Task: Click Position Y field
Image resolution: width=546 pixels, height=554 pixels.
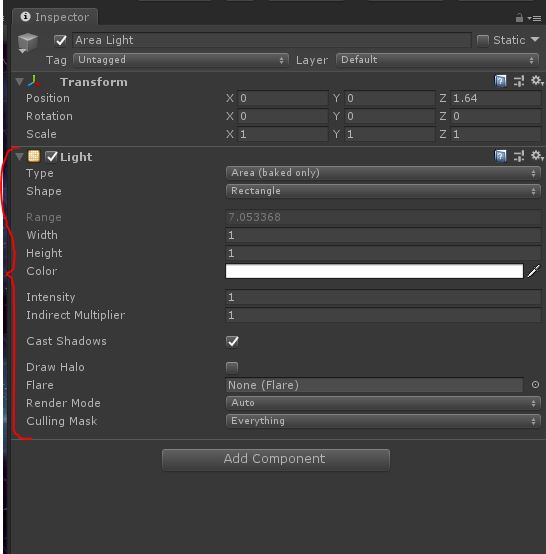Action: 389,98
